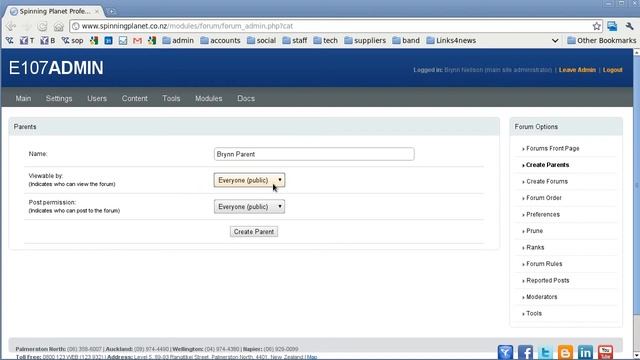Open a new browser tab

pyautogui.click(x=111, y=11)
